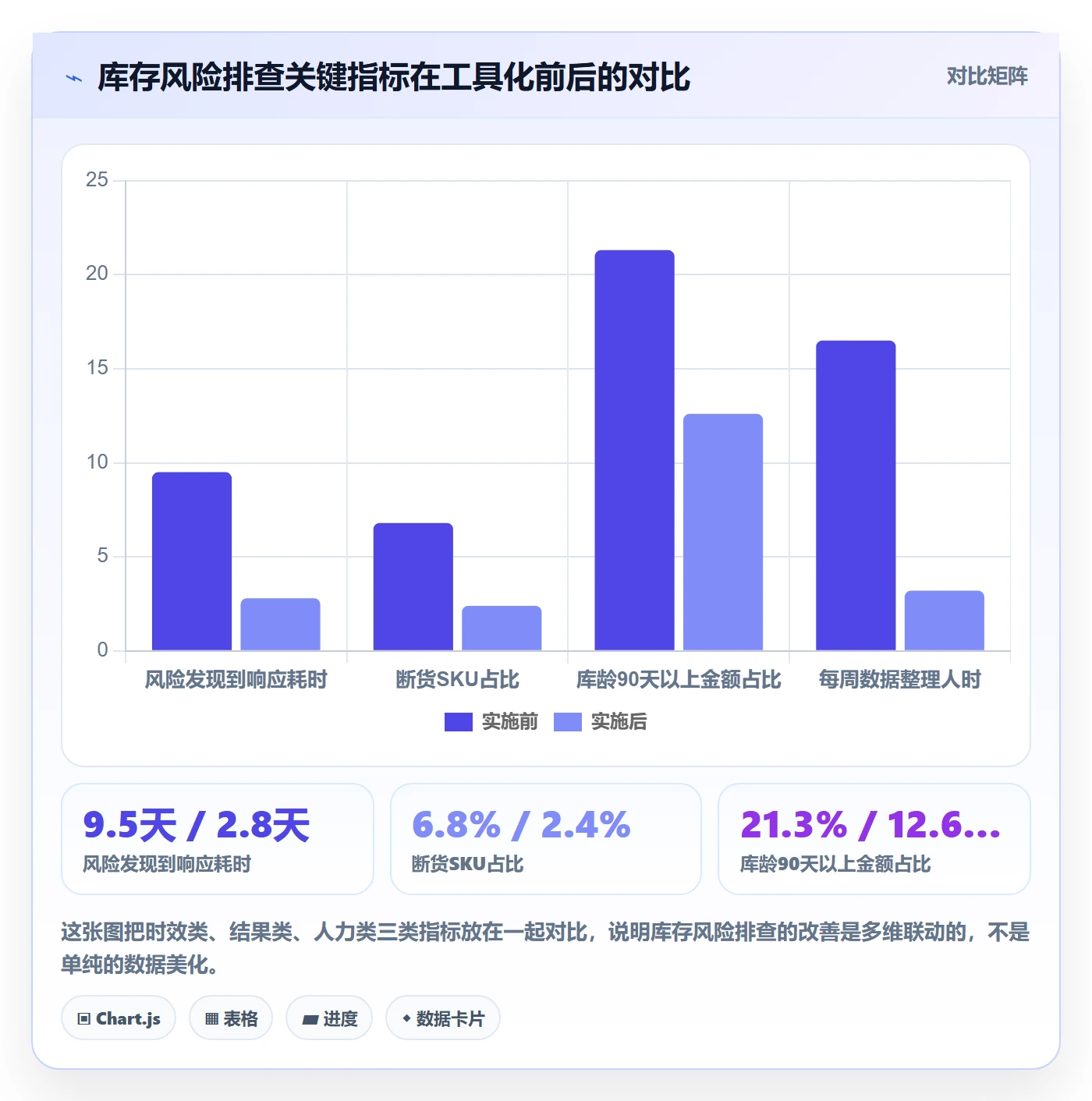This screenshot has height=1101, width=1092.
Task: Click the 断货SKU占比 axis label
Action: (x=458, y=680)
